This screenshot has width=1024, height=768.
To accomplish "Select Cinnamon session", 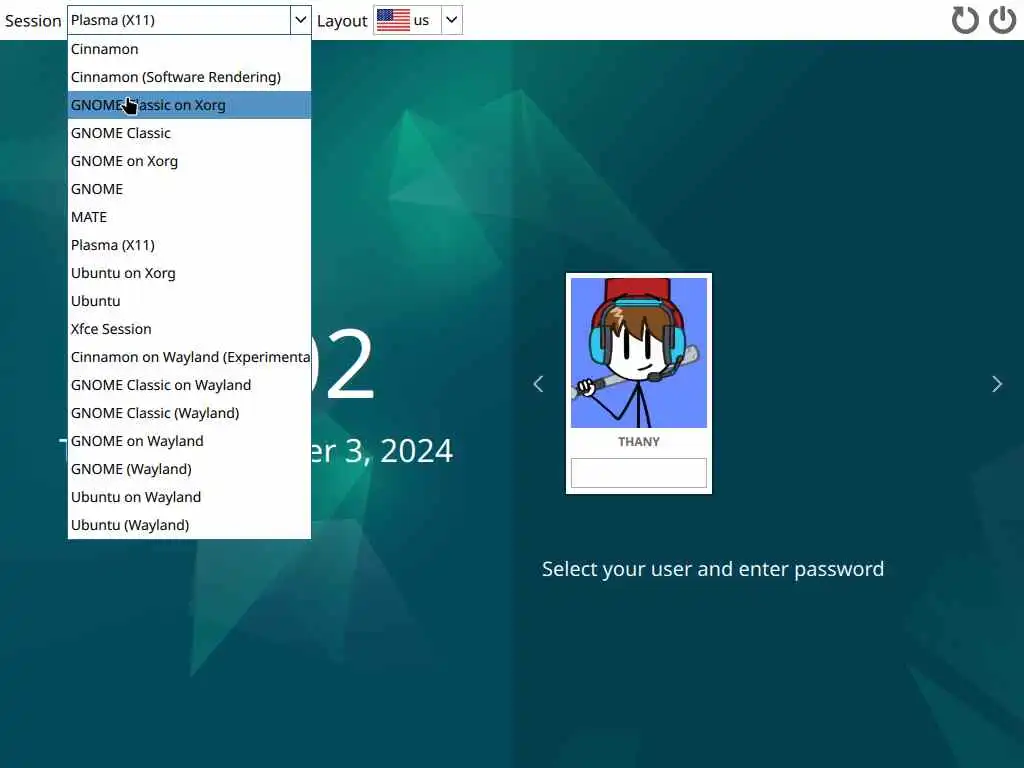I will click(x=189, y=49).
